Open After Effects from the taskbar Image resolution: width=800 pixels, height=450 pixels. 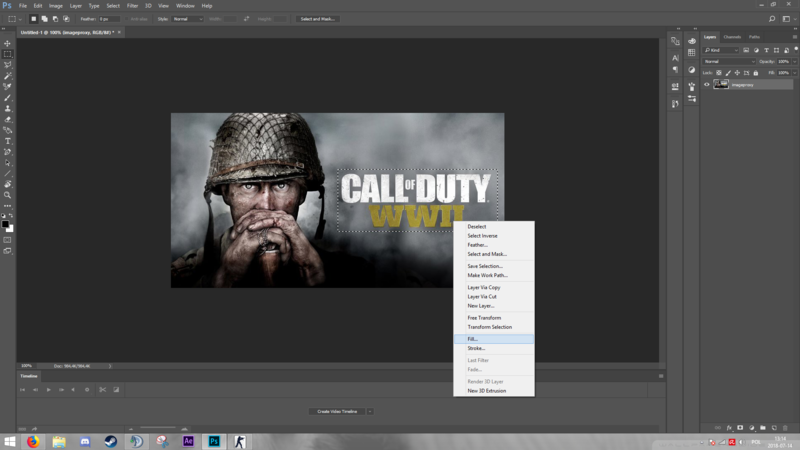(x=188, y=441)
